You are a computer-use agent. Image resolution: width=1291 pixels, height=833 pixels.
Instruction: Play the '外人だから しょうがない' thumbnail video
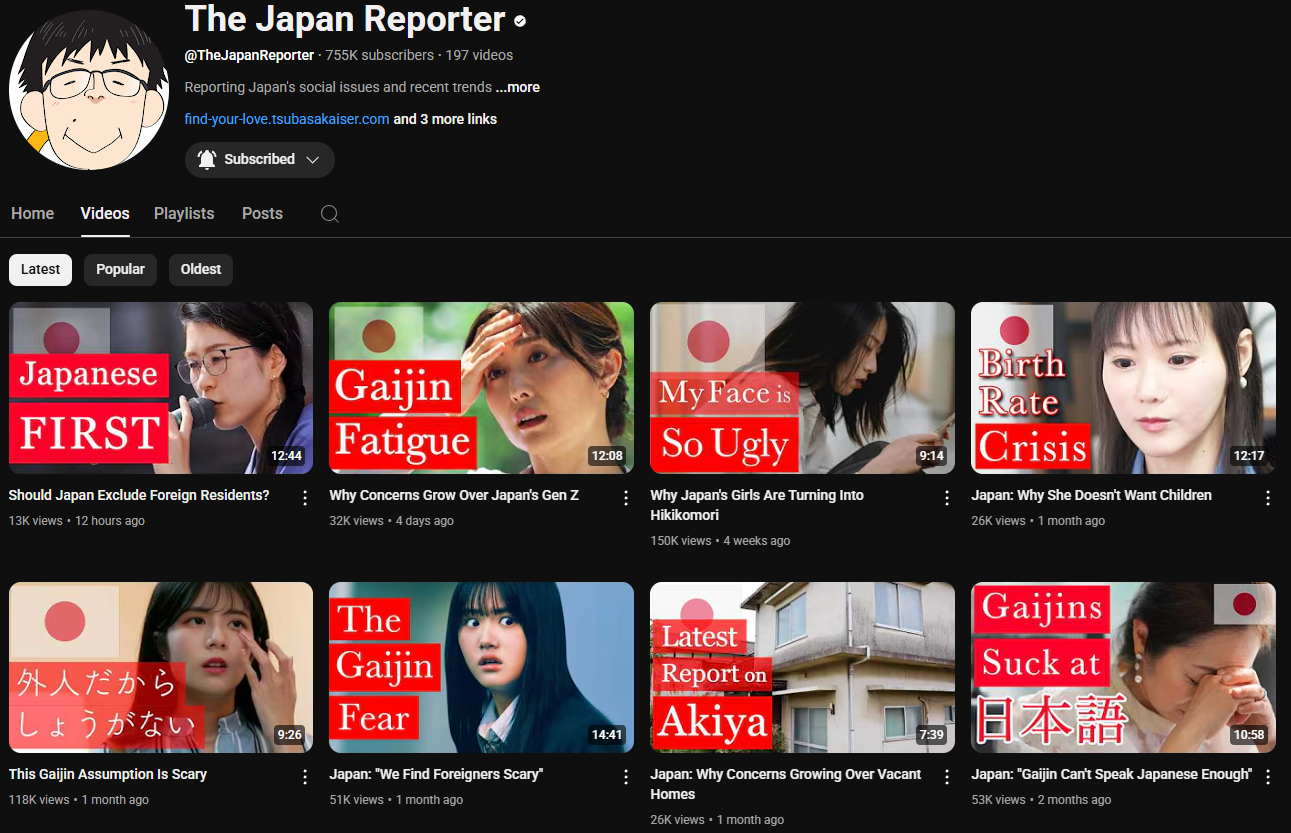[161, 667]
